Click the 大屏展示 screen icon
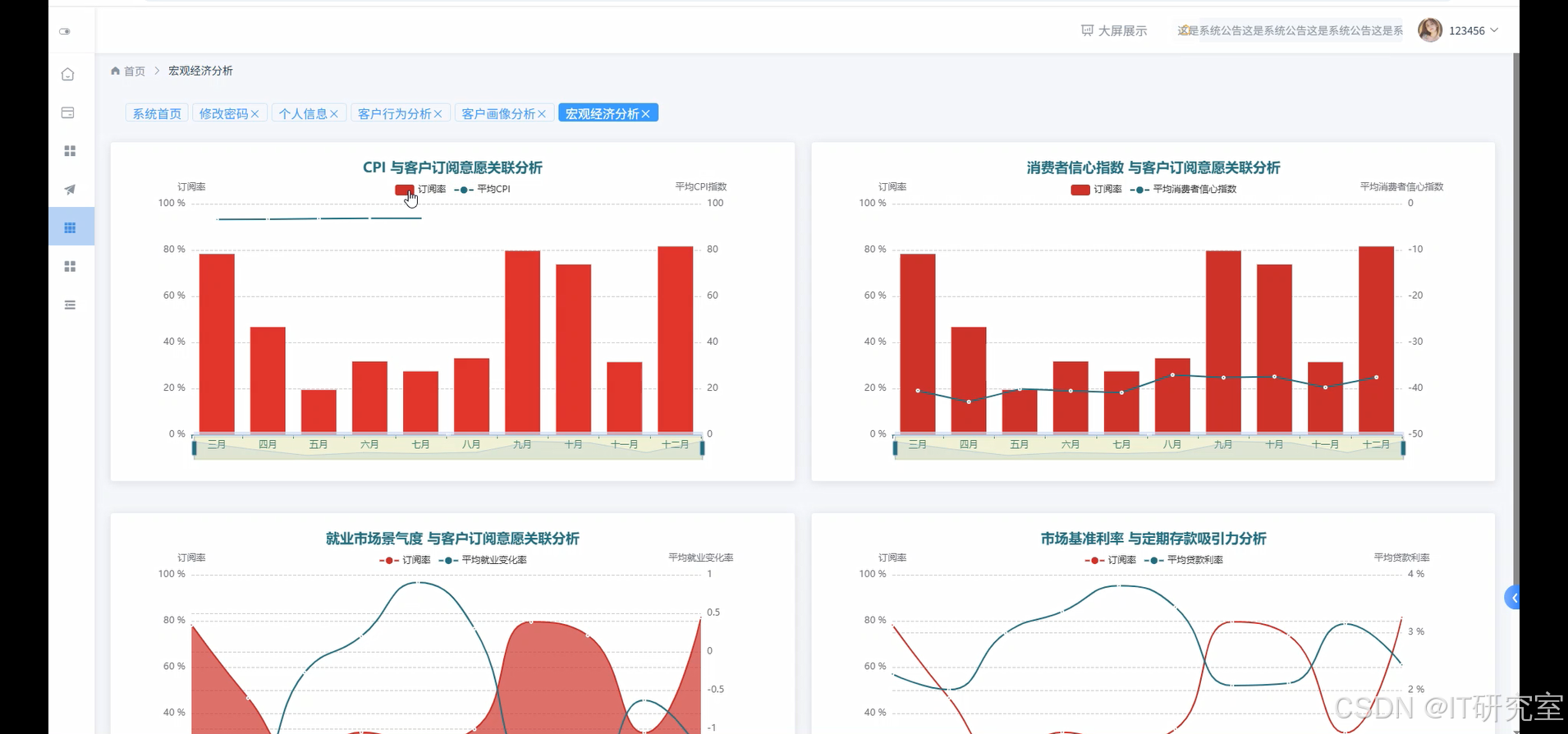 [1087, 30]
